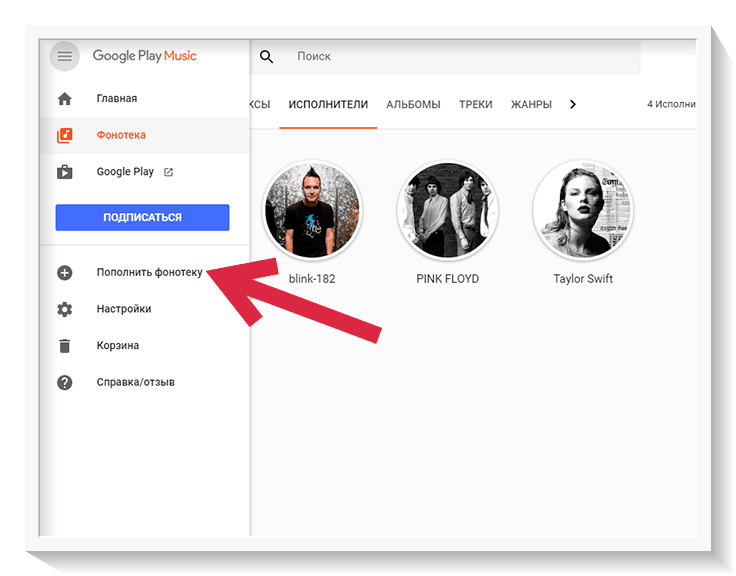Viewport: 736px width, 576px height.
Task: Click the hamburger menu icon
Action: 65,57
